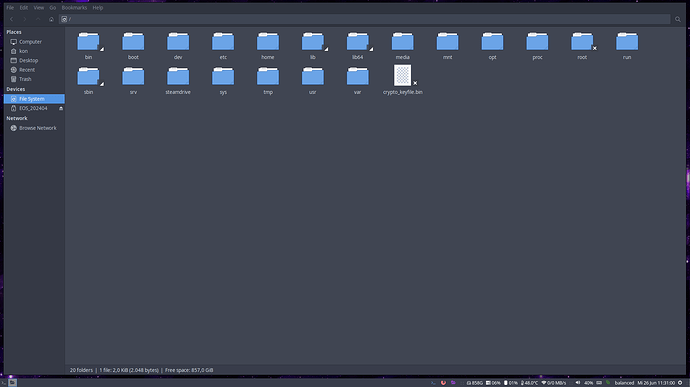Go back with the left arrow button
Image resolution: width=690 pixels, height=387 pixels.
point(12,19)
